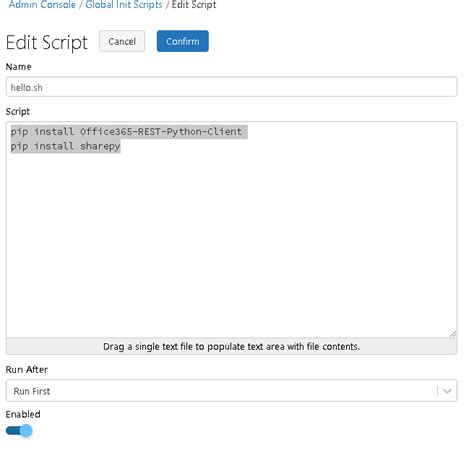474x450 pixels.
Task: Grab the script text area resize handle
Action: tap(453, 334)
